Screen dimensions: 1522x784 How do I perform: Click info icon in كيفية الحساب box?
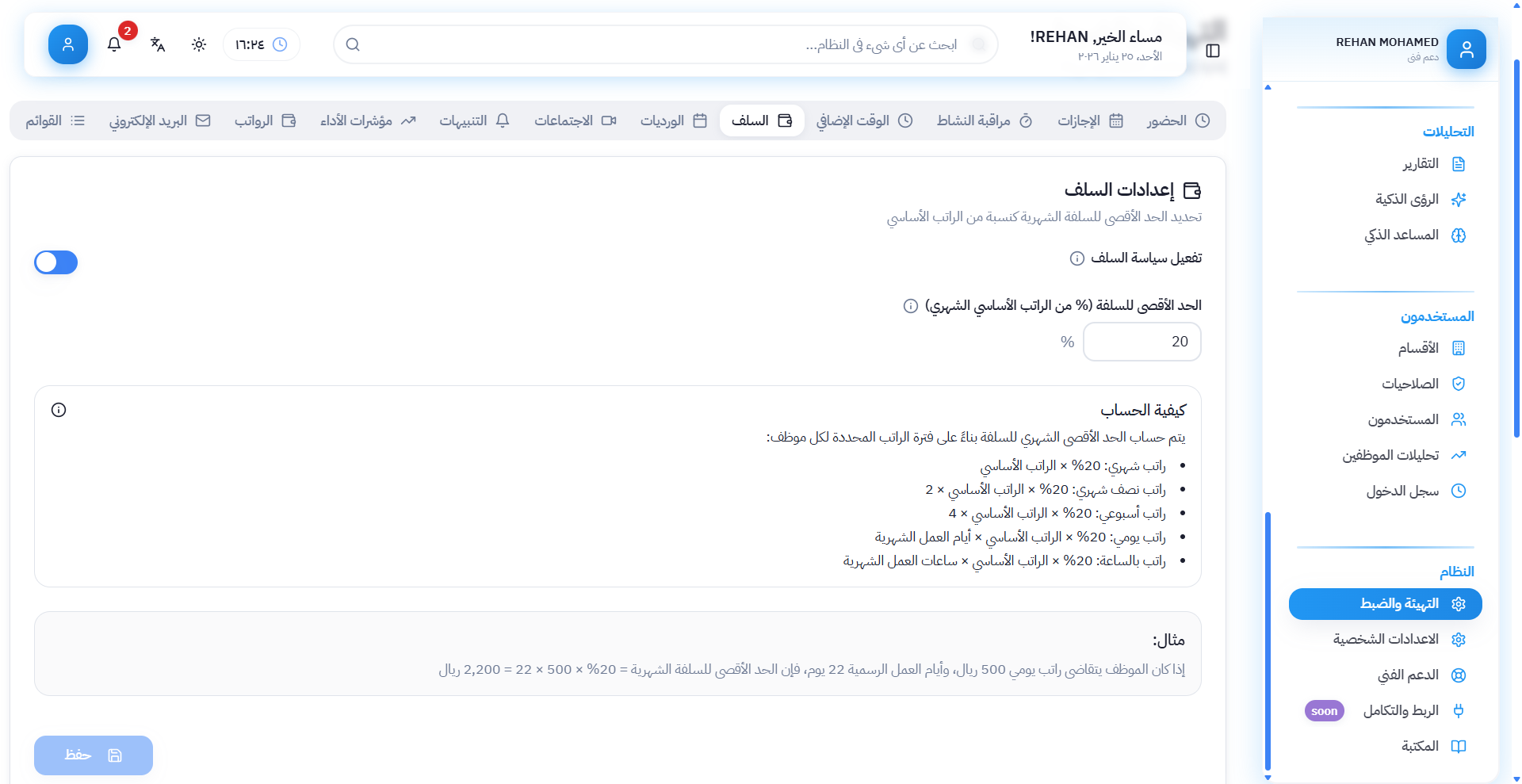(x=59, y=410)
